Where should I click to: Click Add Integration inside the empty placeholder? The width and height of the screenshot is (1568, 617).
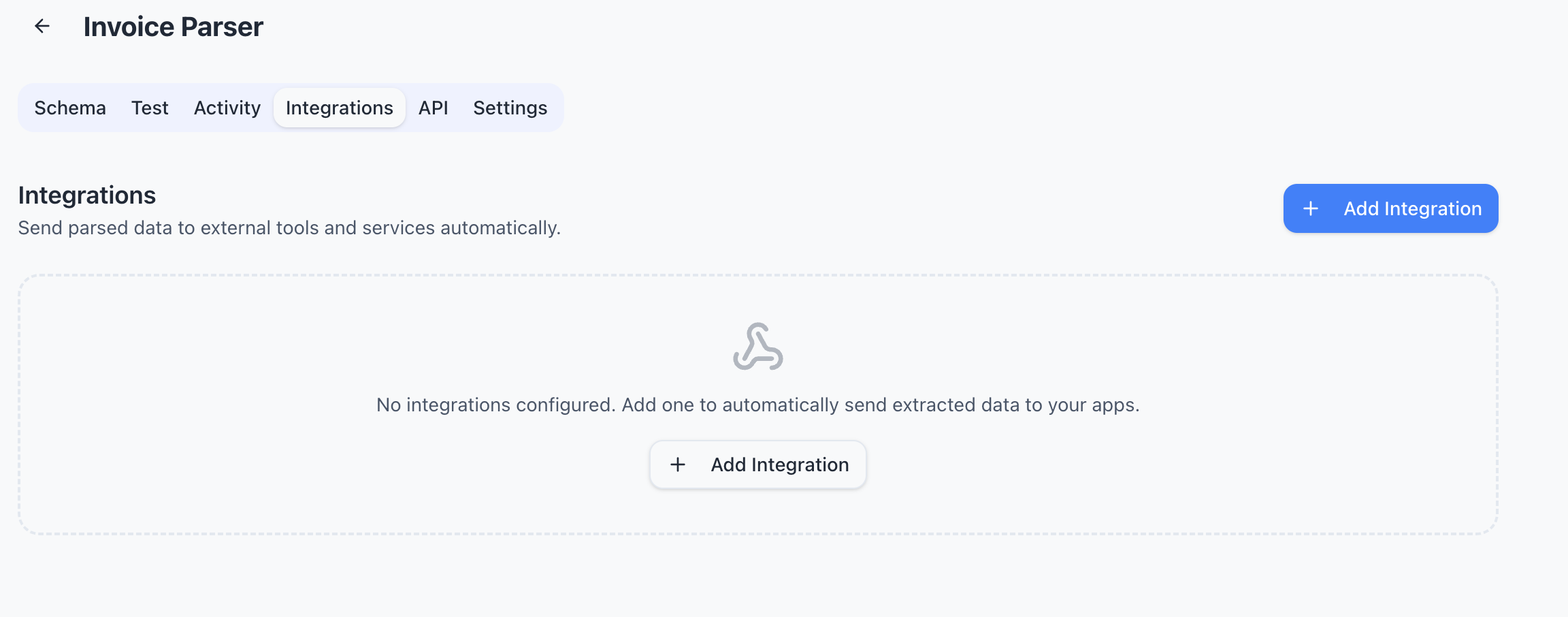pyautogui.click(x=757, y=464)
